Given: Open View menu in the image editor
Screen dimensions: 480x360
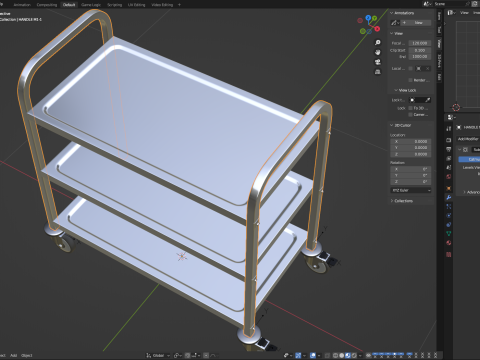Looking at the screenshot, I should 464,13.
